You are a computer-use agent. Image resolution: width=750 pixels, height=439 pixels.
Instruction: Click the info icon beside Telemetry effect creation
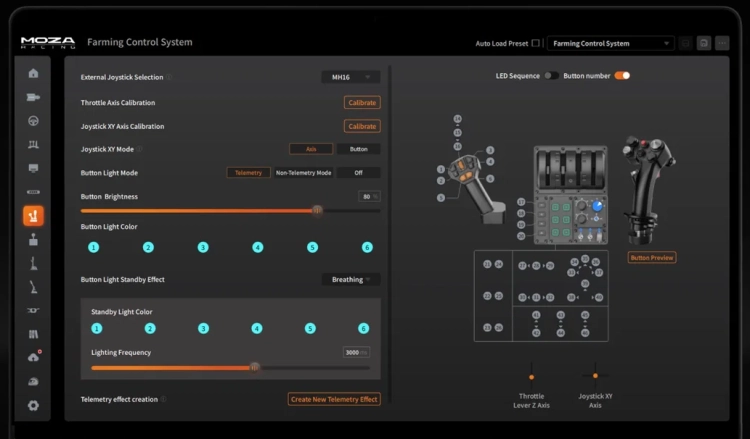point(163,399)
